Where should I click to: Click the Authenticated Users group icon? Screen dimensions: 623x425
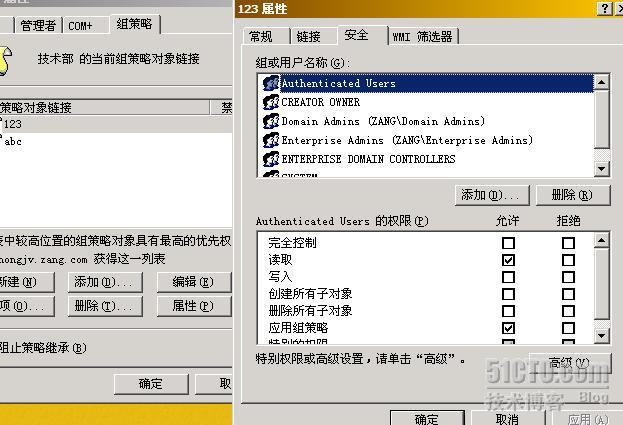(271, 83)
